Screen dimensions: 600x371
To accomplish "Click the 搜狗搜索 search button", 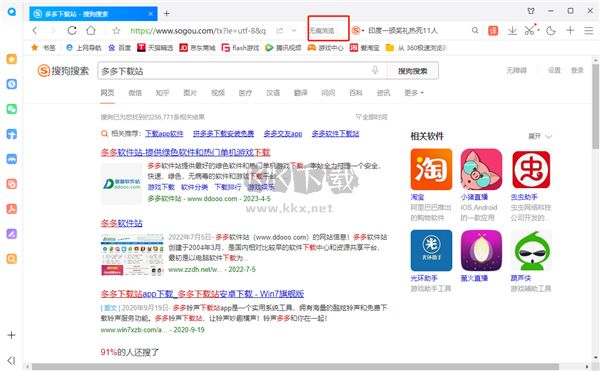I will (412, 71).
